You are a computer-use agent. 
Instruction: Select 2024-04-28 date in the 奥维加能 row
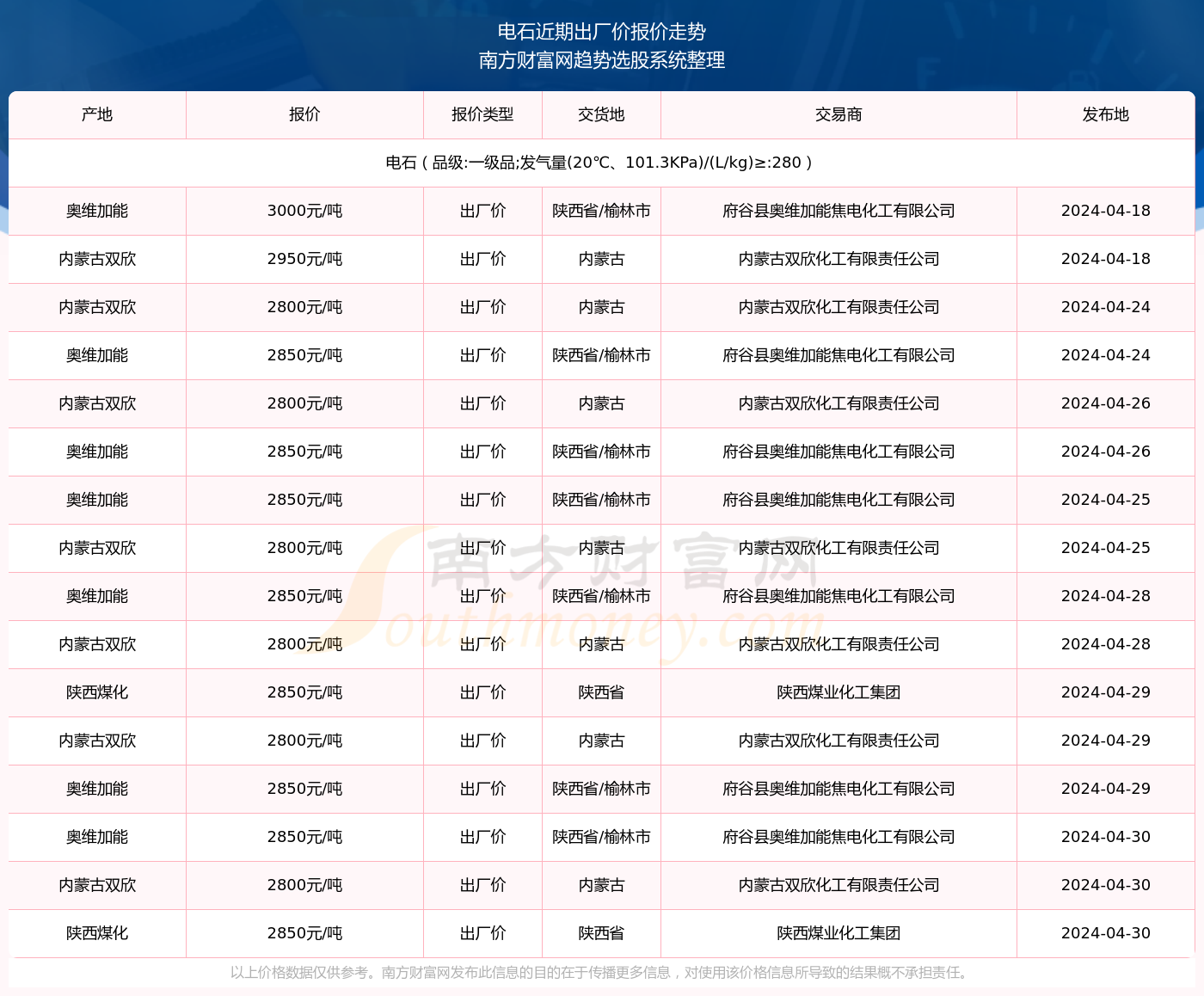point(1106,596)
